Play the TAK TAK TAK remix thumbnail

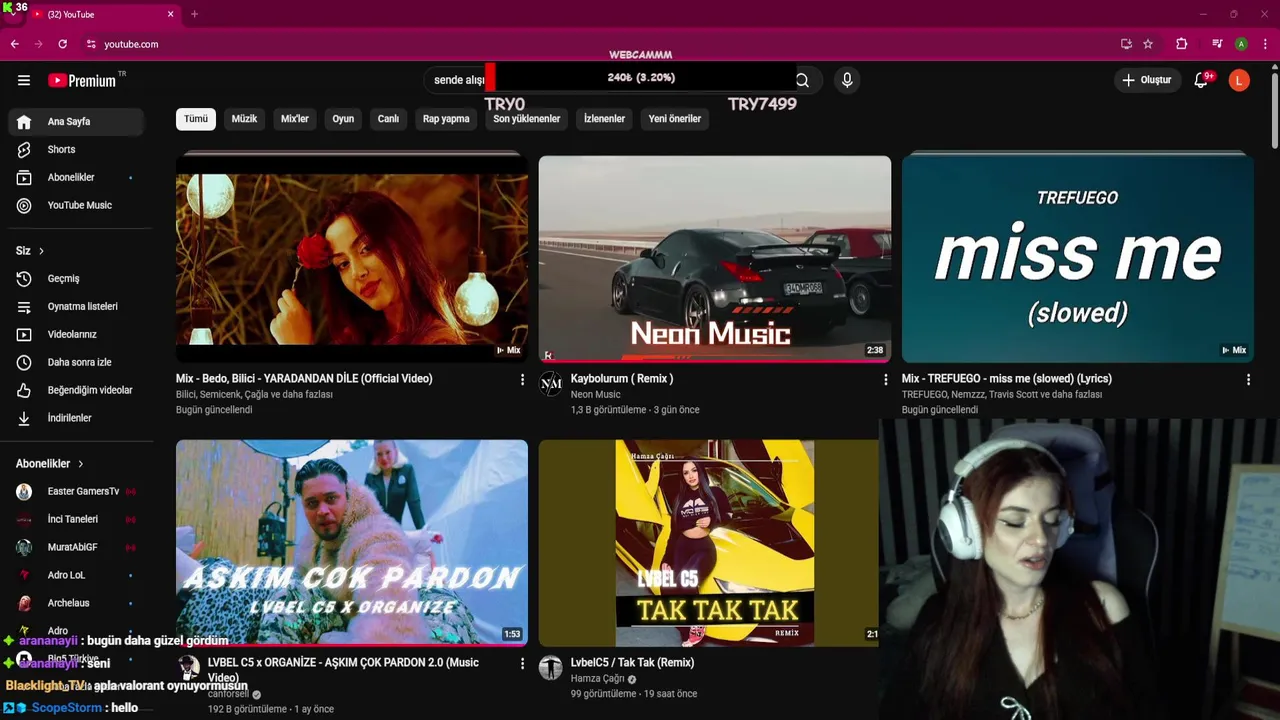709,543
